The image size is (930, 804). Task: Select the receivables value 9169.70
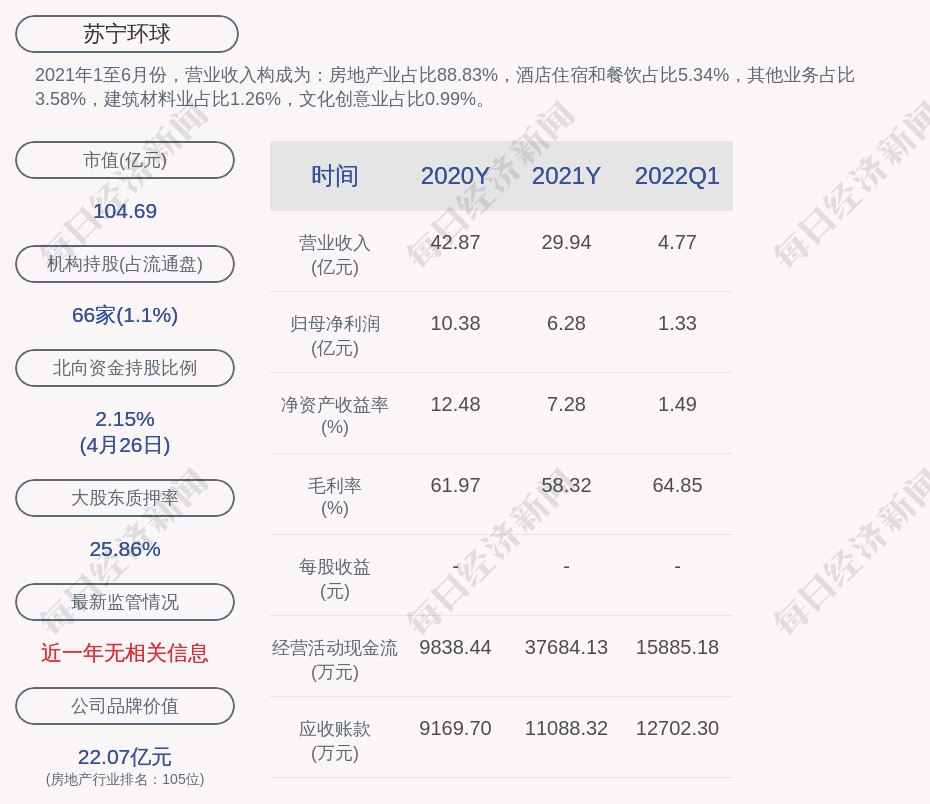coord(456,728)
